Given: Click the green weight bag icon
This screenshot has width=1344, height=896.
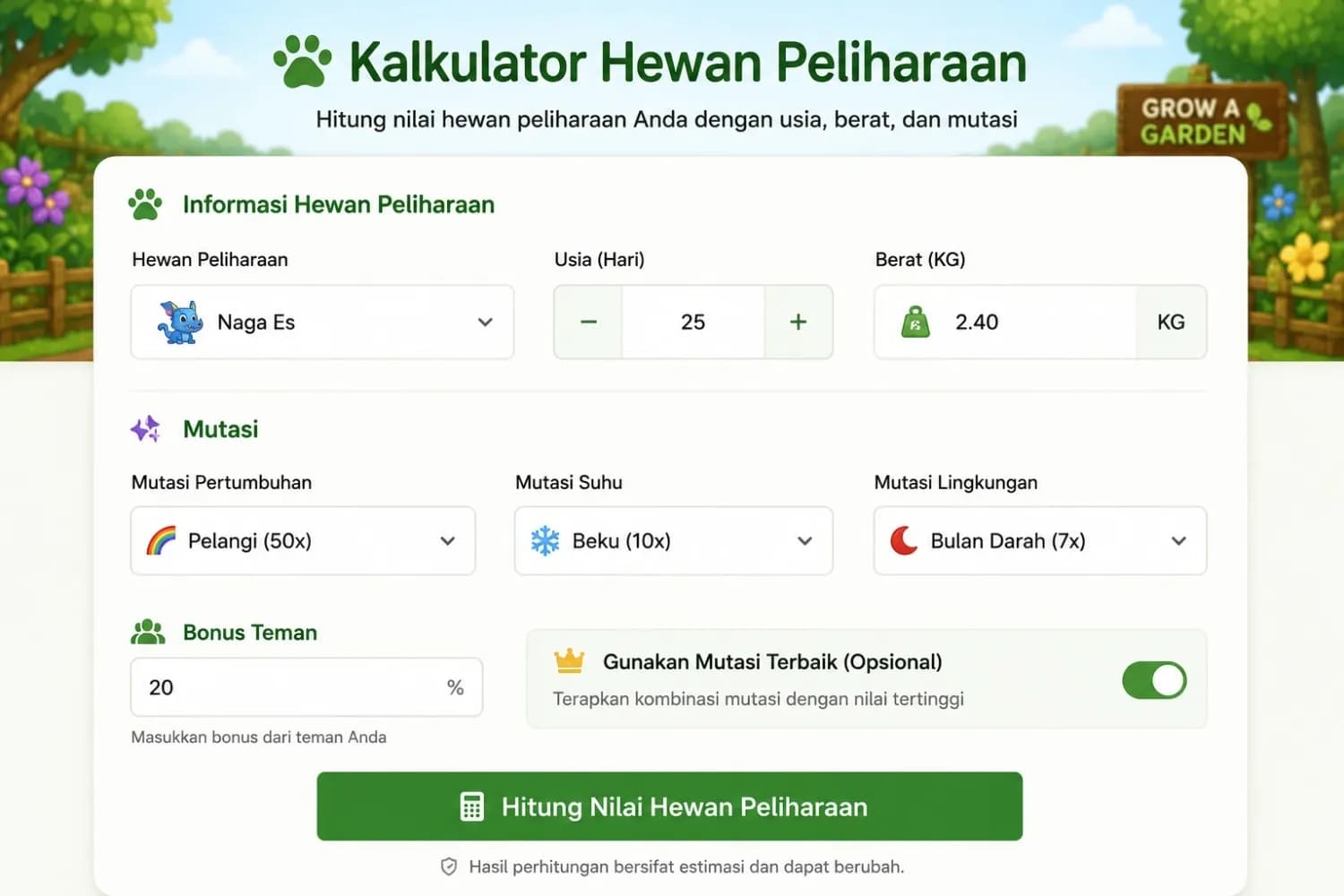Looking at the screenshot, I should tap(915, 323).
